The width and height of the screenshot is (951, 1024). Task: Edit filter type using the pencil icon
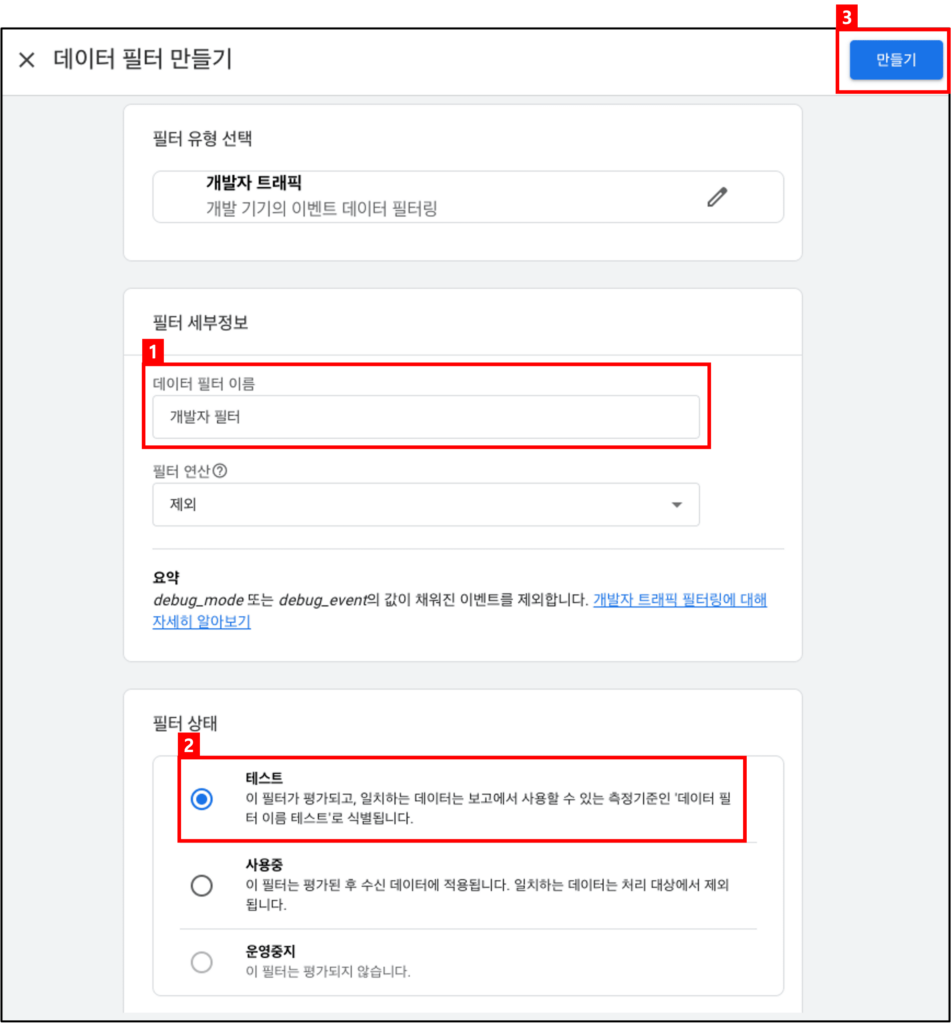[x=717, y=197]
